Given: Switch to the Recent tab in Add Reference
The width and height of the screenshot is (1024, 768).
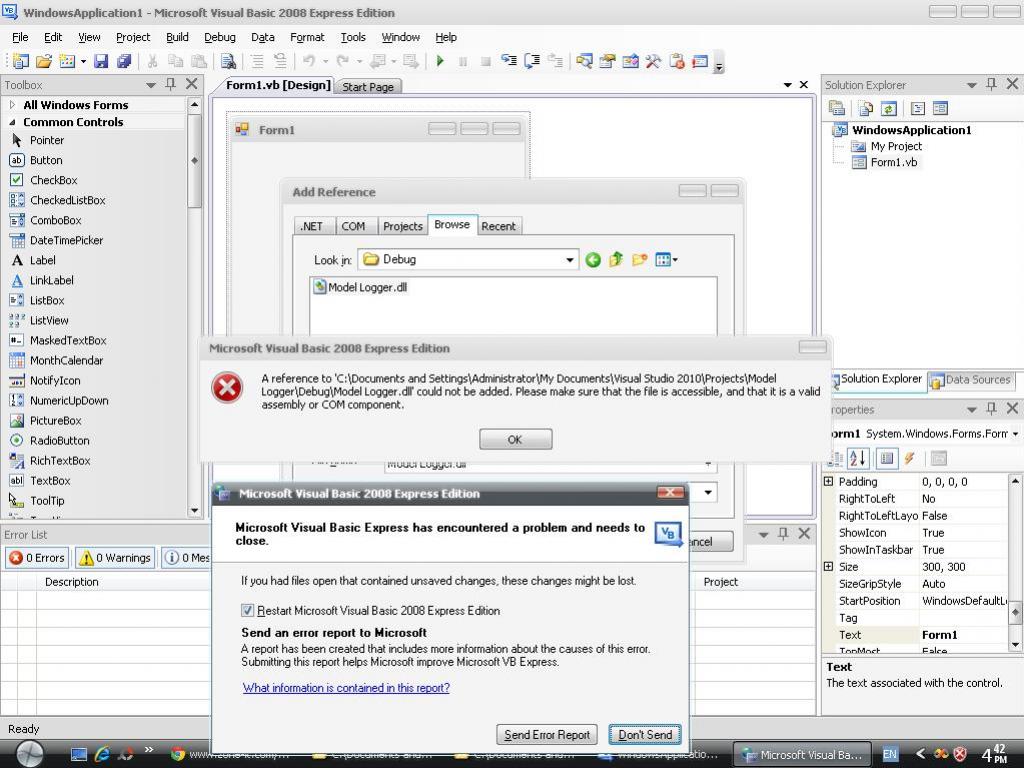Looking at the screenshot, I should pos(498,226).
